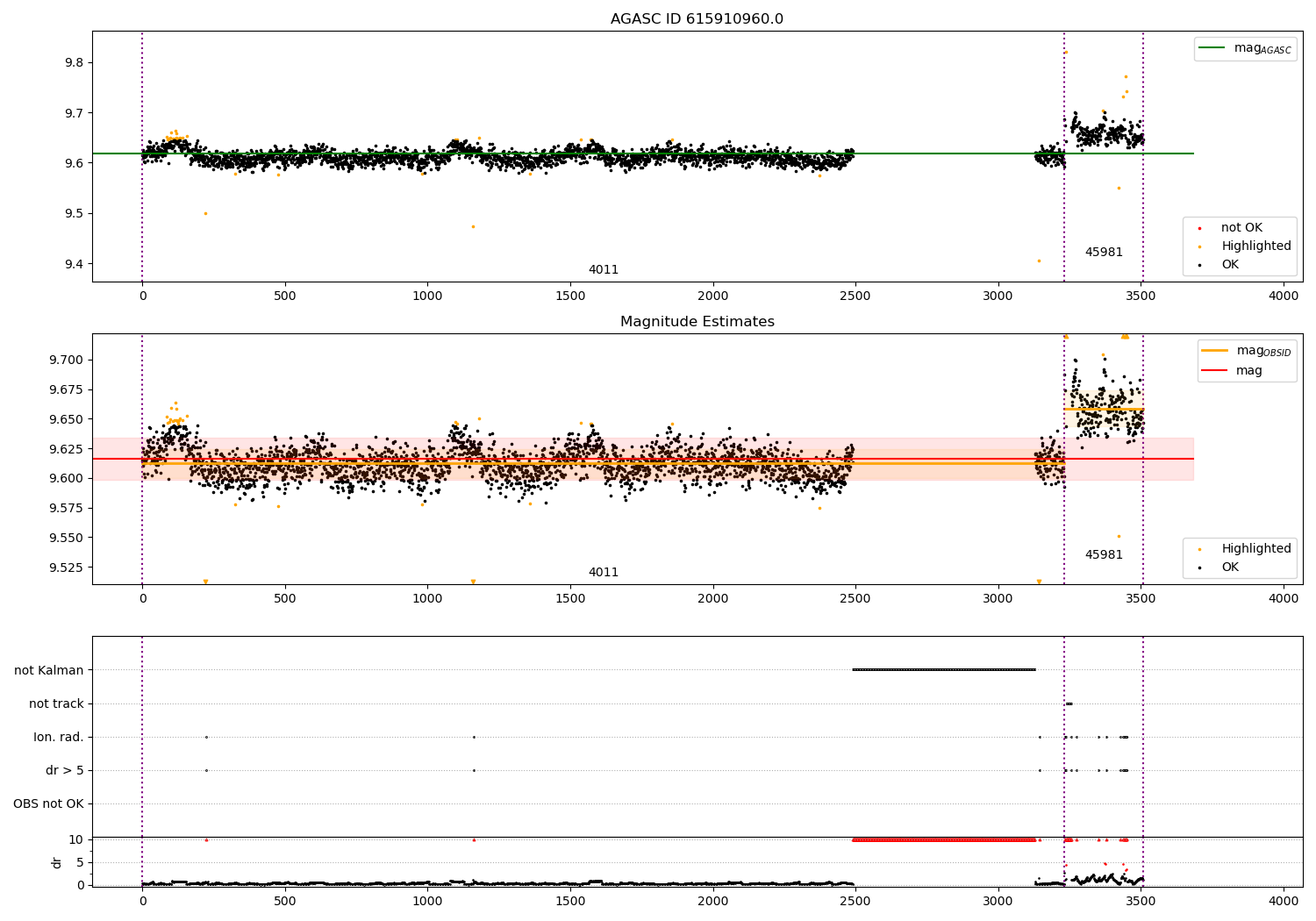1316x921 pixels.
Task: Click the title AGASC ID 615910960.0
Action: [697, 19]
